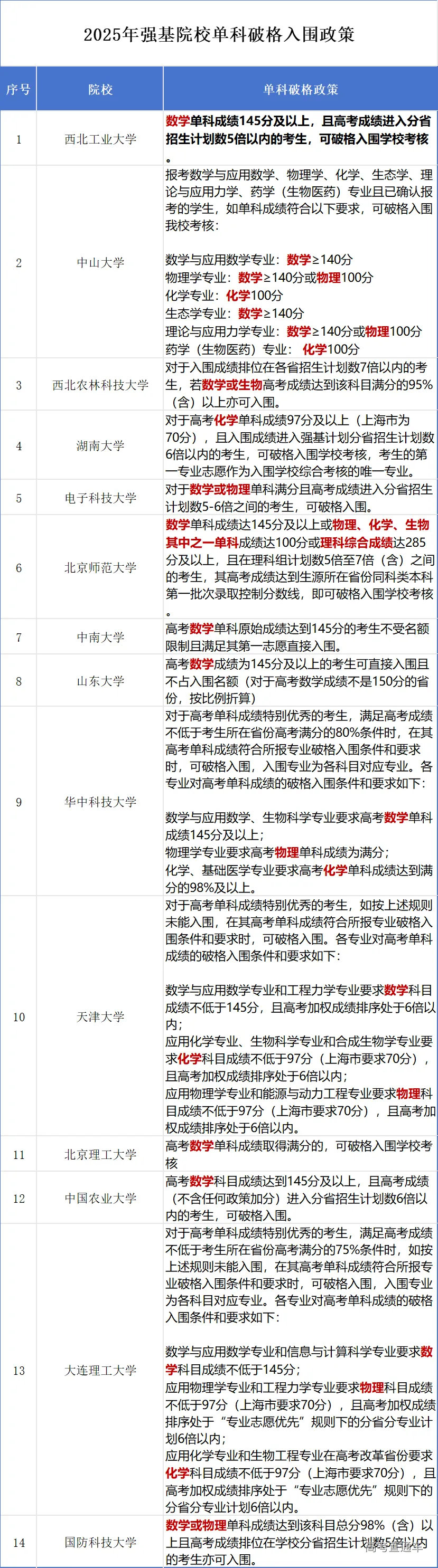
Task: Click policy text 对于高考化学单科成绩97分及以上(上海市为
Action: pyautogui.click(x=287, y=420)
